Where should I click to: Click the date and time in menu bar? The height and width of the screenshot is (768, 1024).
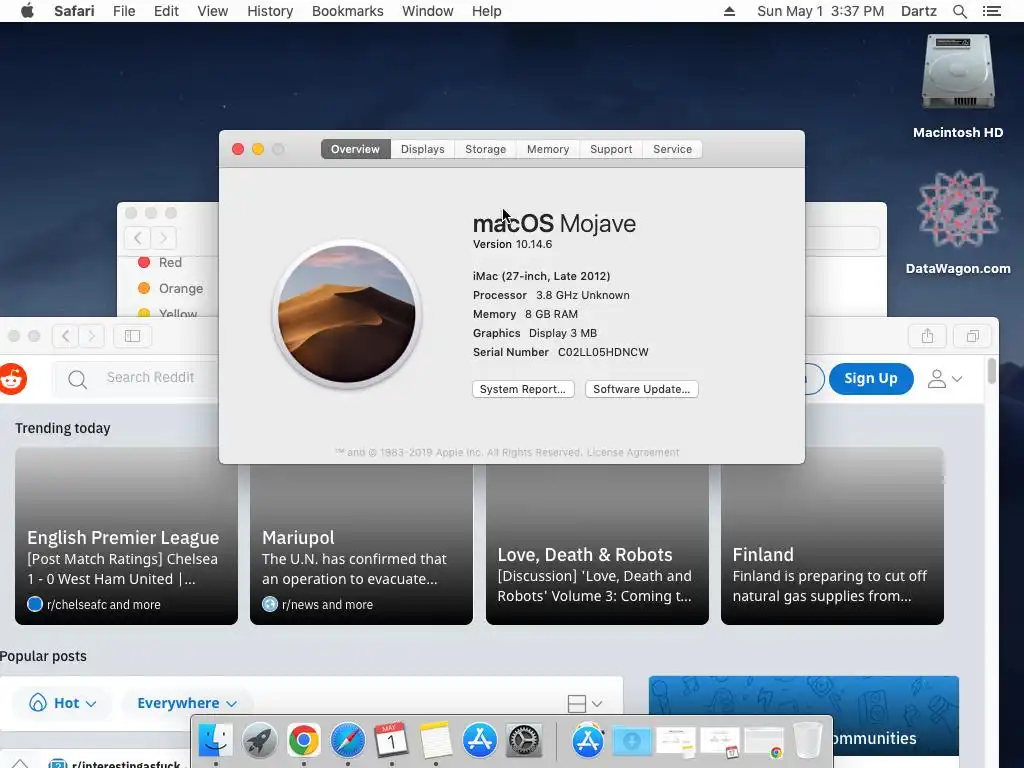[820, 11]
